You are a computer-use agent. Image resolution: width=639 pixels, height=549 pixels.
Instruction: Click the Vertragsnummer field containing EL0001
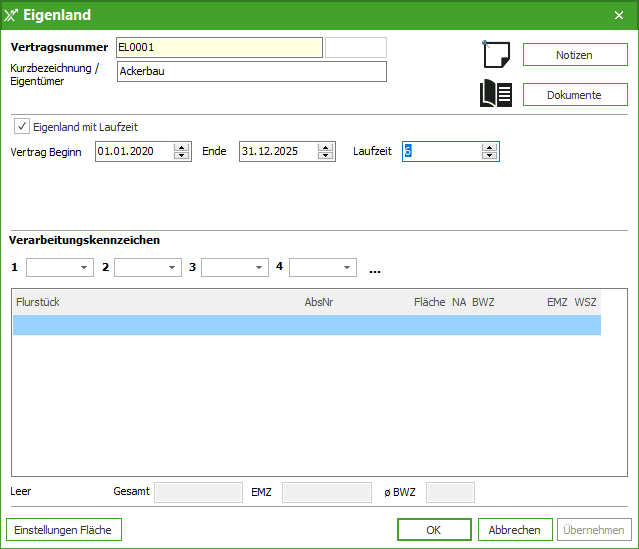coord(219,47)
